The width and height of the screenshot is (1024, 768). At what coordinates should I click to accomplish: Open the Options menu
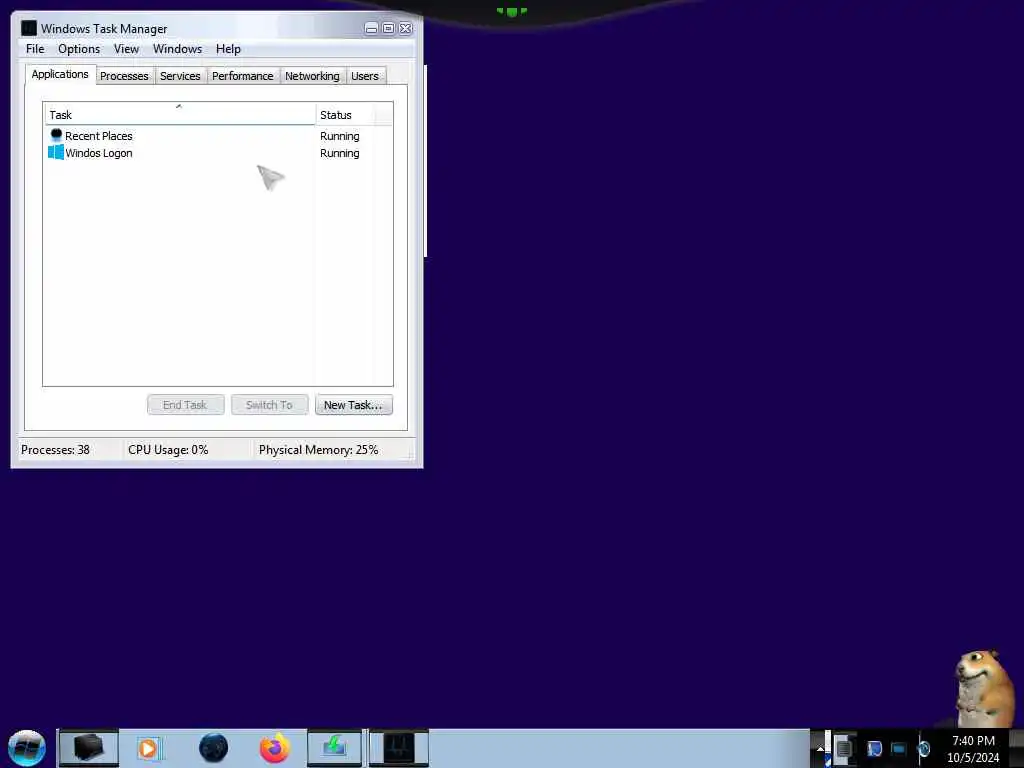[79, 49]
